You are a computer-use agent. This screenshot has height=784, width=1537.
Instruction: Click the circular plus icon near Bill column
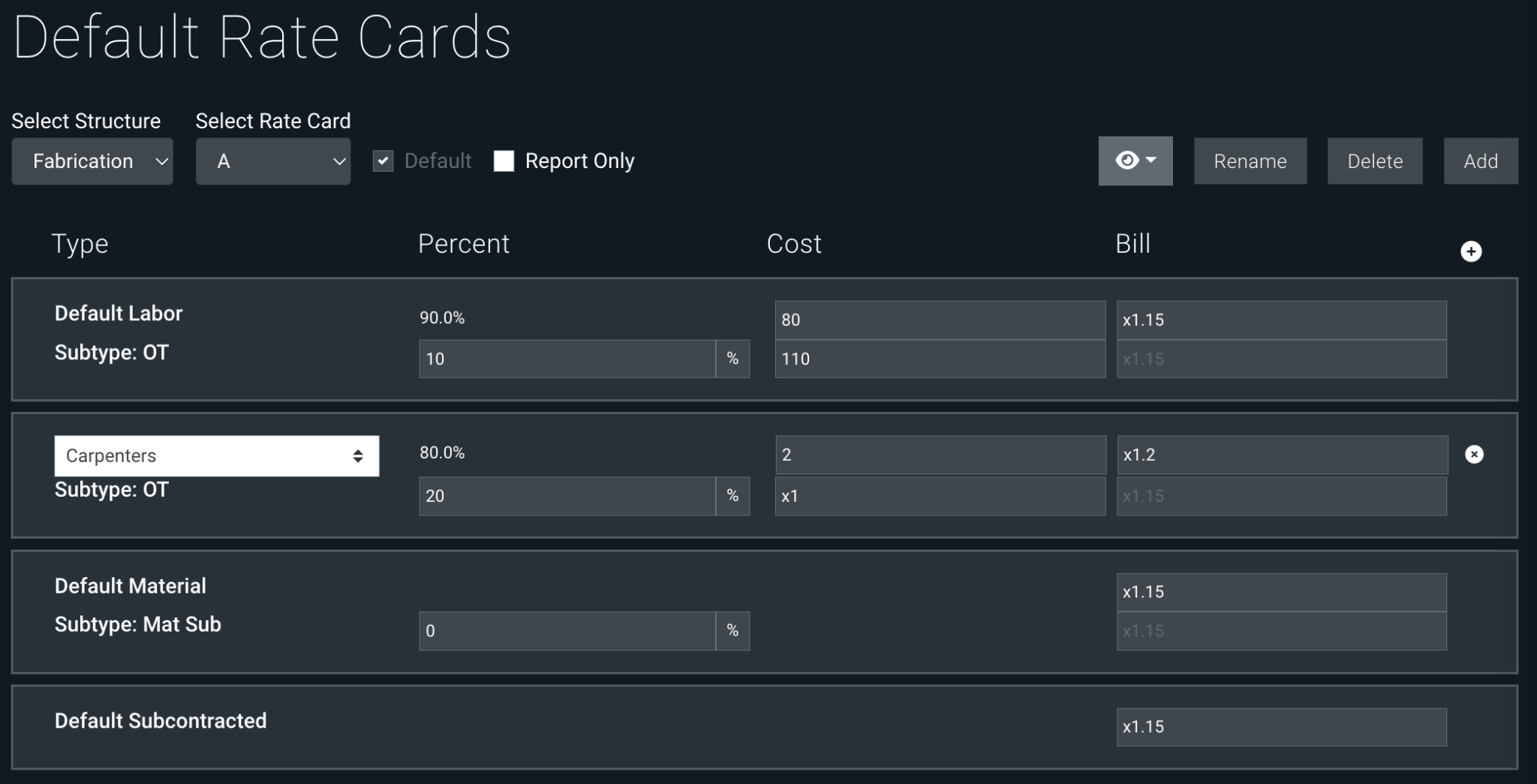pyautogui.click(x=1470, y=251)
